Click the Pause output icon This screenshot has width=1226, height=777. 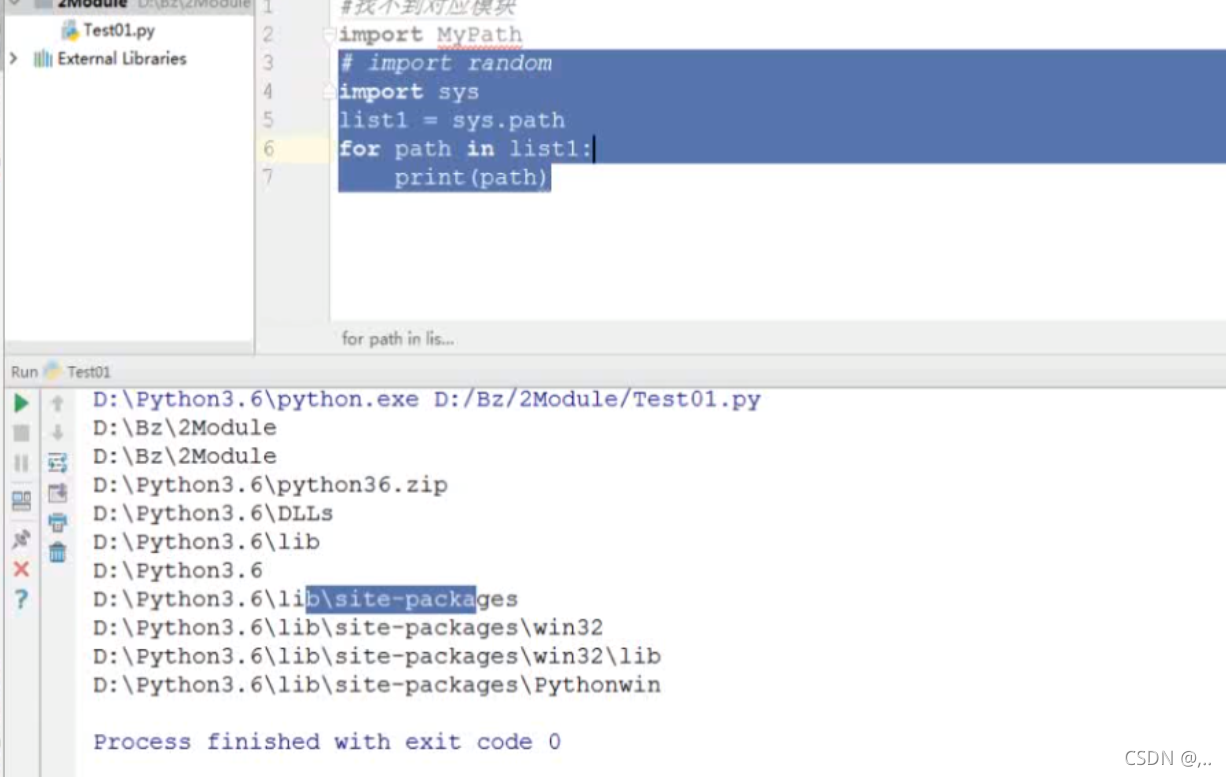[x=21, y=463]
